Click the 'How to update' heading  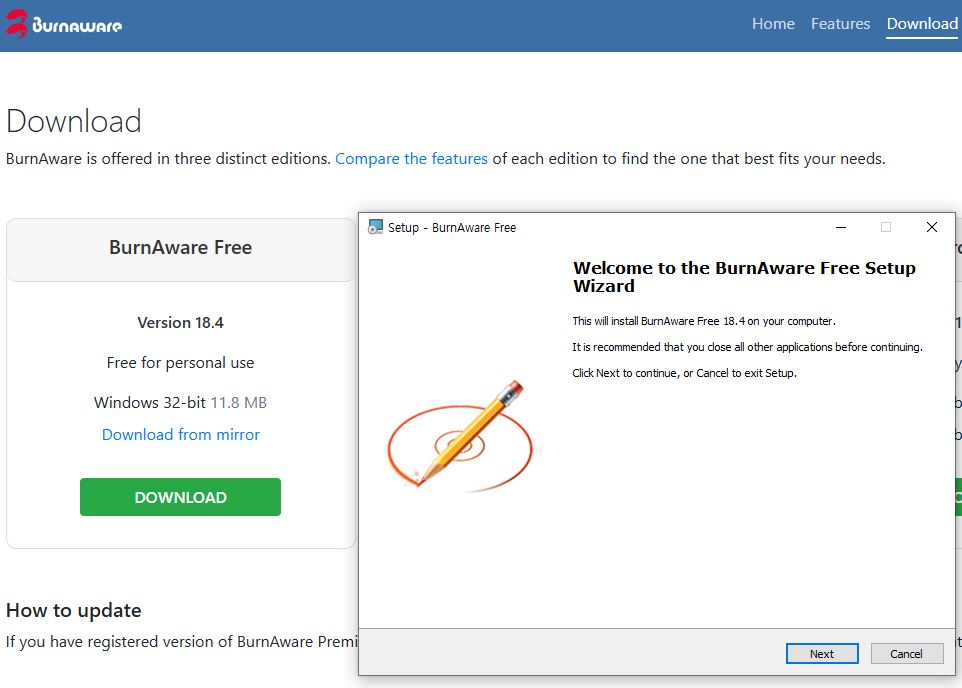tap(74, 611)
